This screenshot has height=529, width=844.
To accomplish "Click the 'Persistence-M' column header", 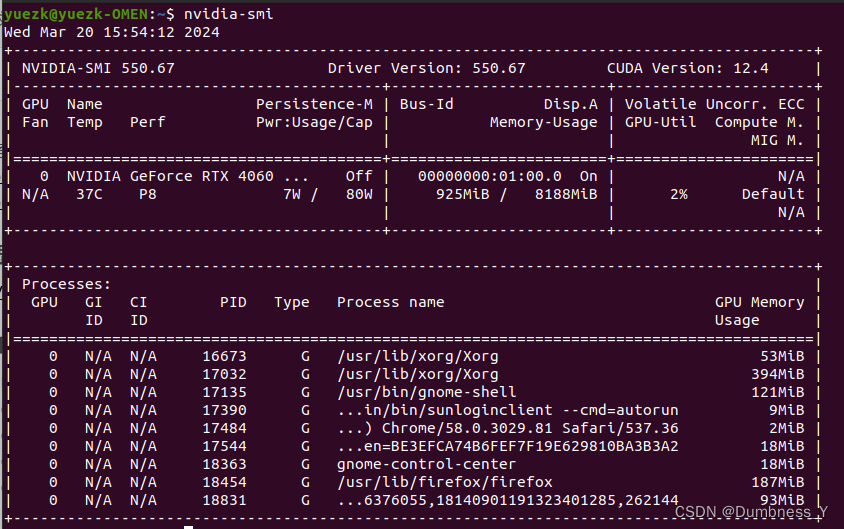I will point(314,104).
